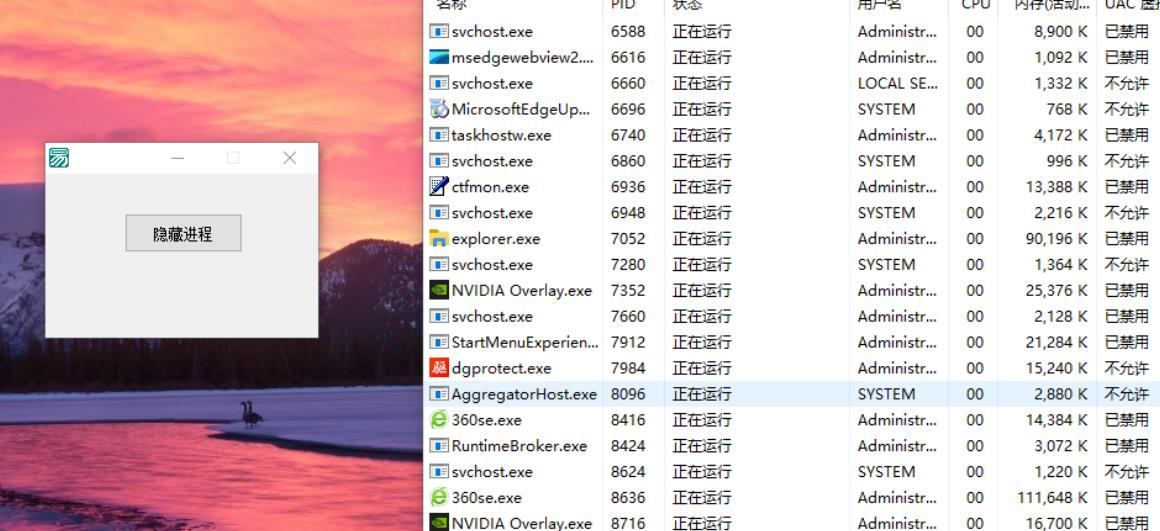Image resolution: width=1160 pixels, height=531 pixels.
Task: Click the memory value 13,388 K
Action: click(1056, 187)
